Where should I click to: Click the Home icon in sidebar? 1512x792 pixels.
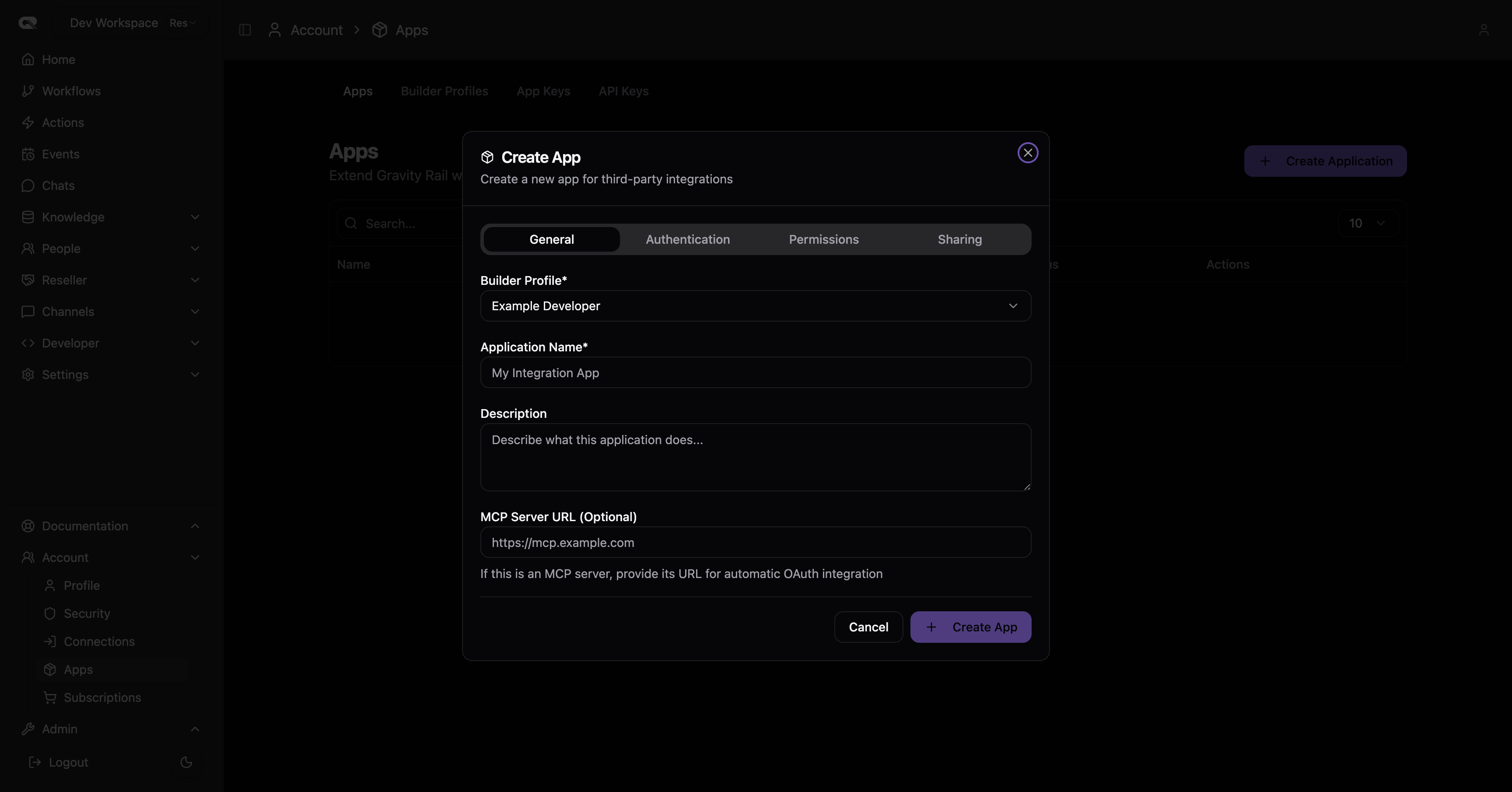28,60
